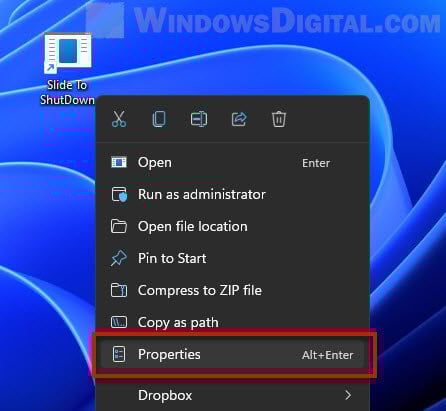
Task: Click the Share icon in context menu
Action: coord(239,119)
